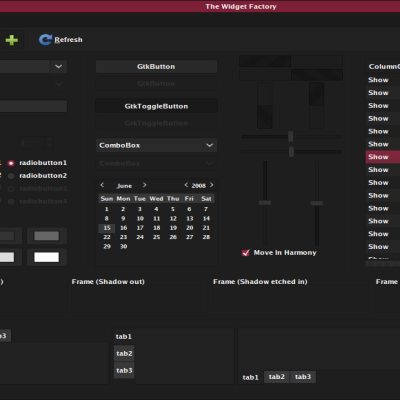This screenshot has width=400, height=400.
Task: Click the enabled GtkButton
Action: coord(156,67)
